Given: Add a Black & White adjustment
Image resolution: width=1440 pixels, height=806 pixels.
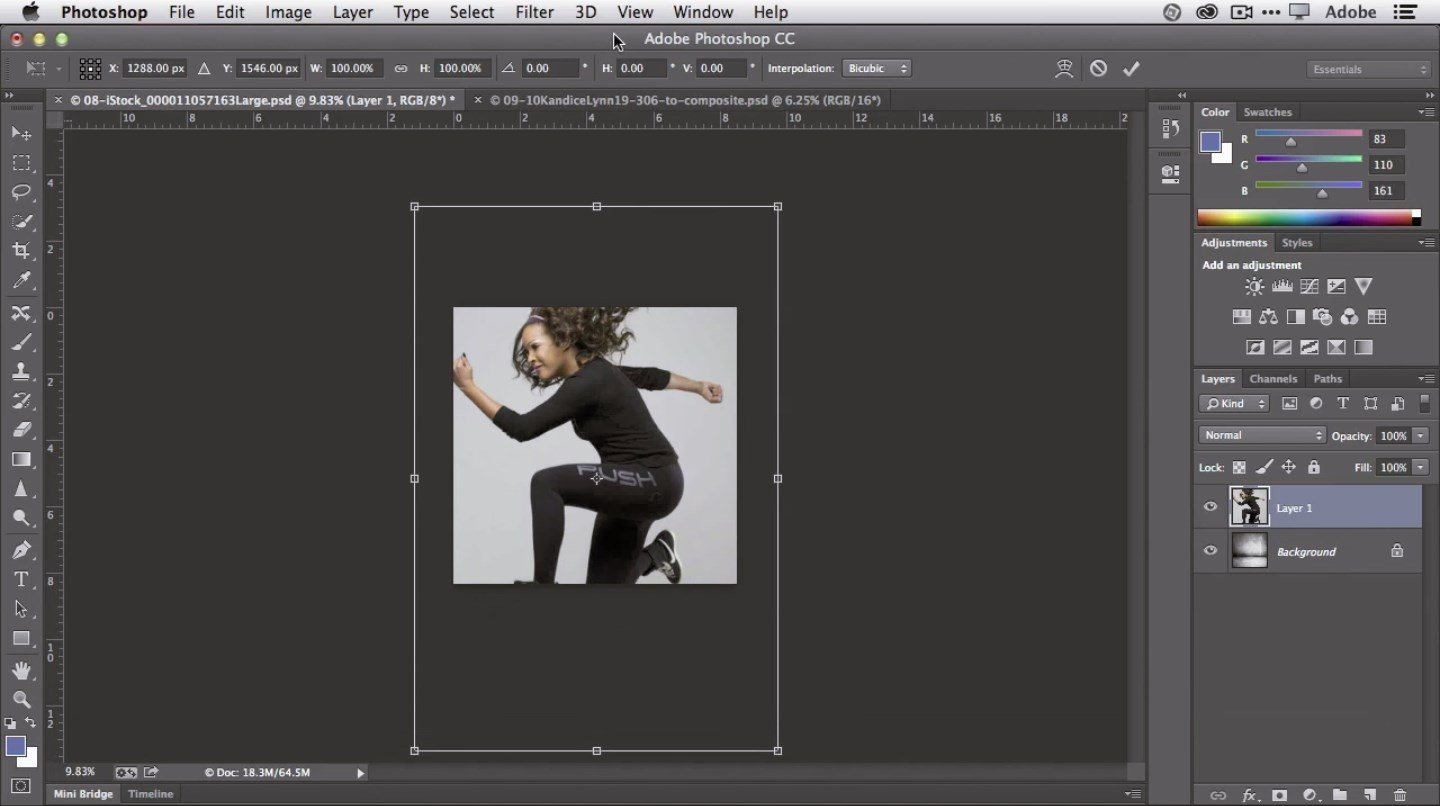Looking at the screenshot, I should click(x=1295, y=317).
